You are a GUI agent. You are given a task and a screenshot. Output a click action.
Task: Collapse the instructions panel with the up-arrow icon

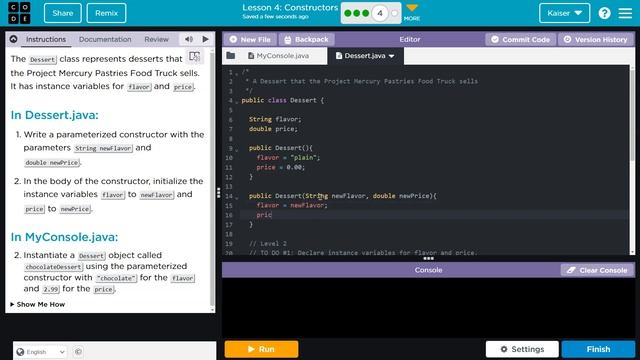(x=13, y=39)
